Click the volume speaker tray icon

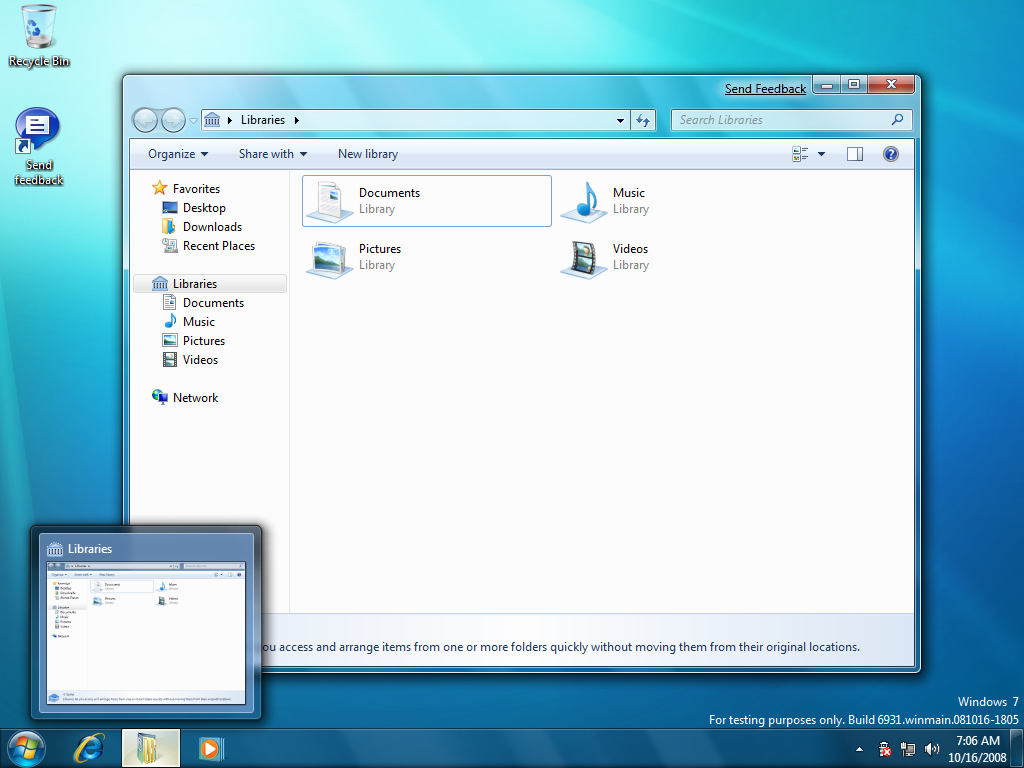click(933, 749)
